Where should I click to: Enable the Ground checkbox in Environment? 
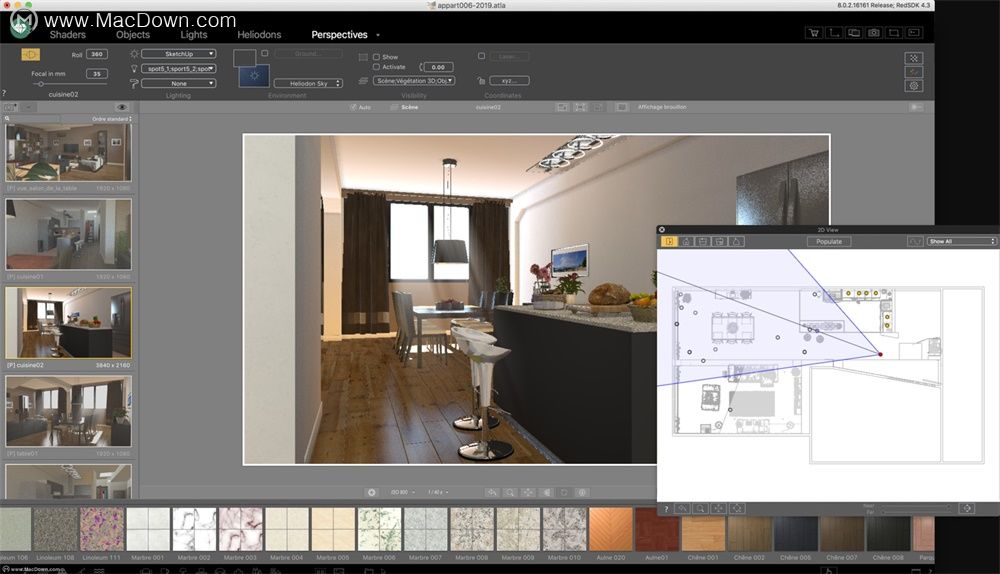coord(265,54)
